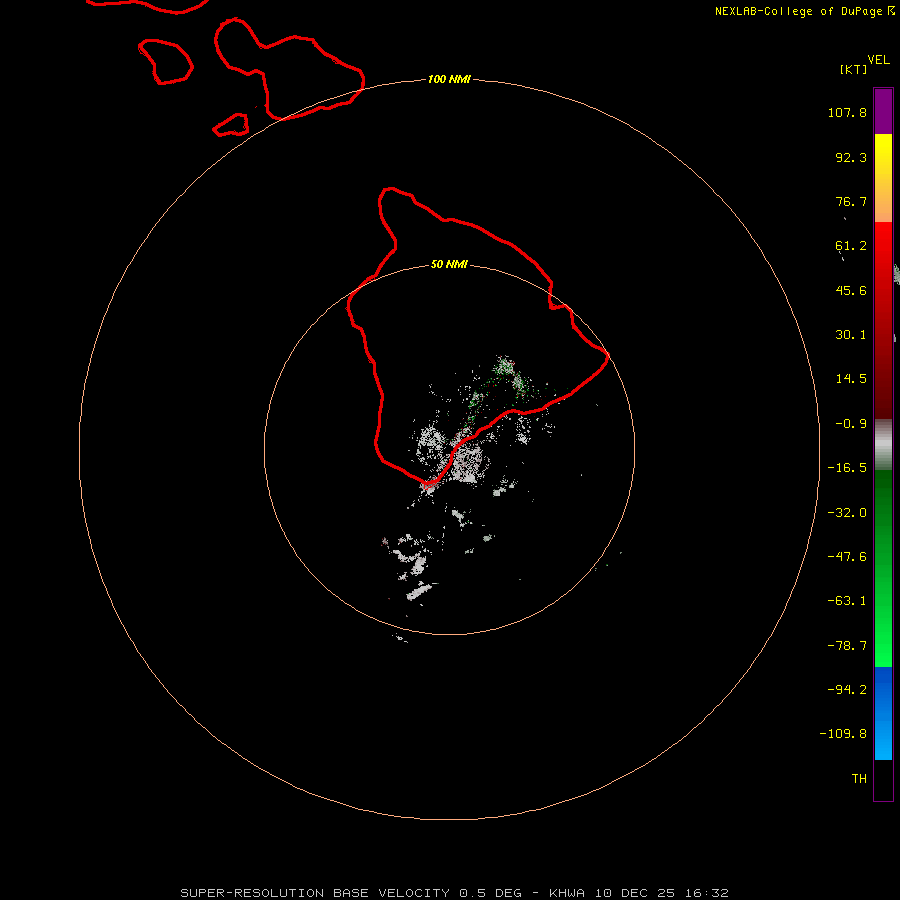
Task: Select the 30.1 velocity scale value
Action: coord(851,335)
